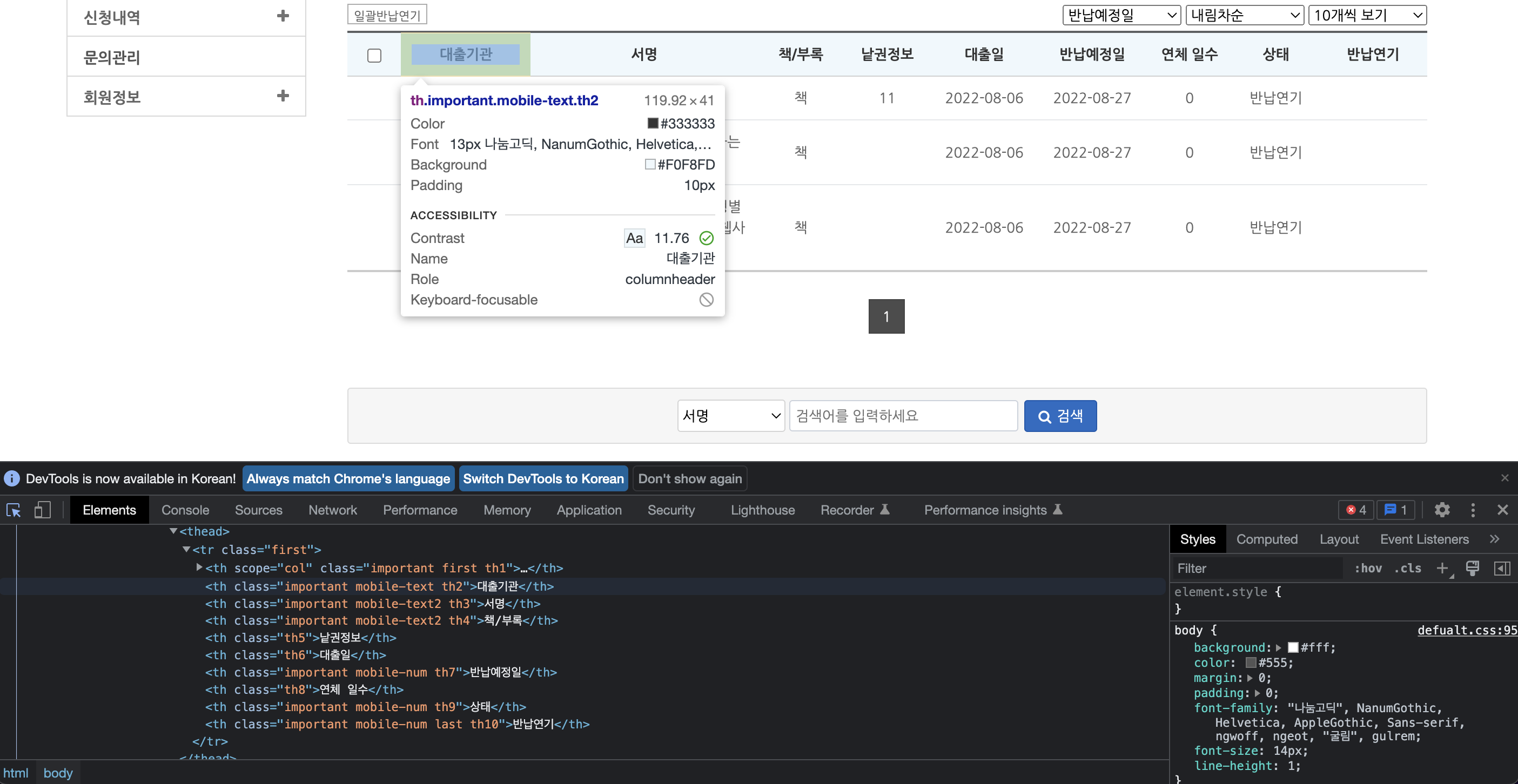Toggle the :hov element state button
Image resolution: width=1518 pixels, height=784 pixels.
click(1368, 569)
